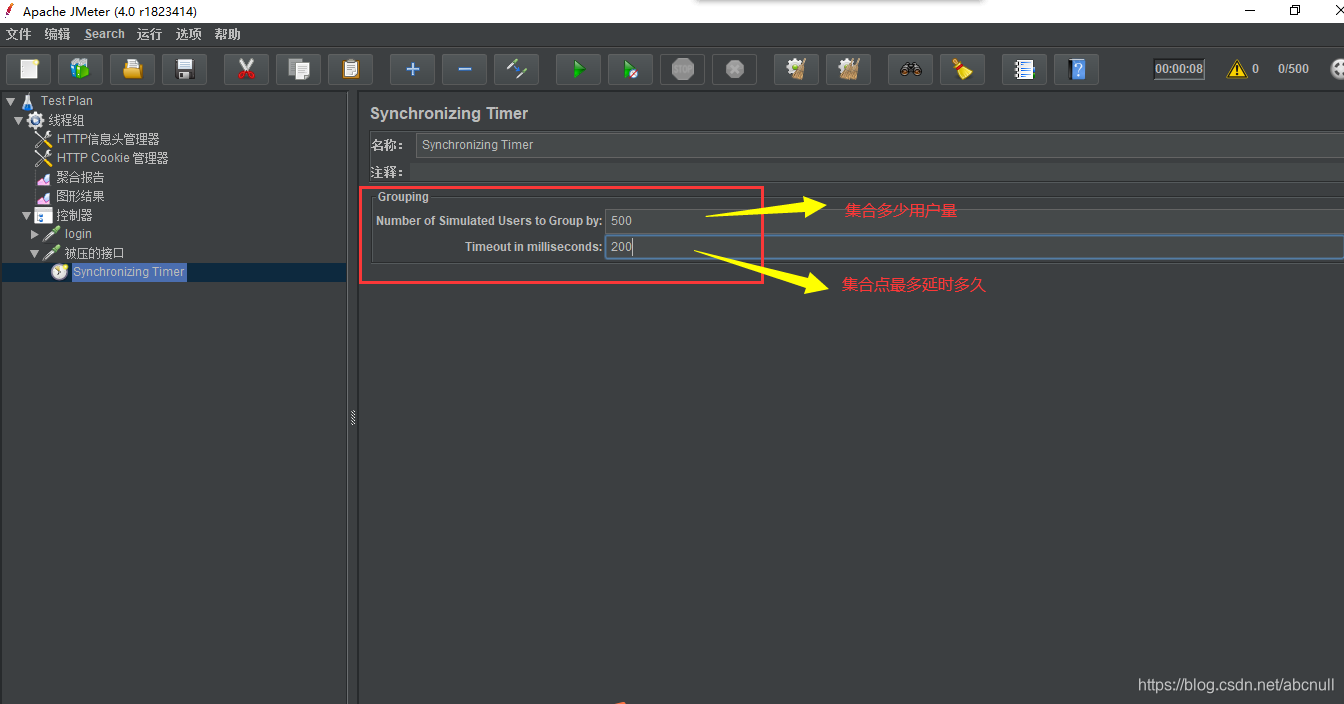Open the 编辑 menu
Screen dimensions: 1344x704
click(x=57, y=34)
